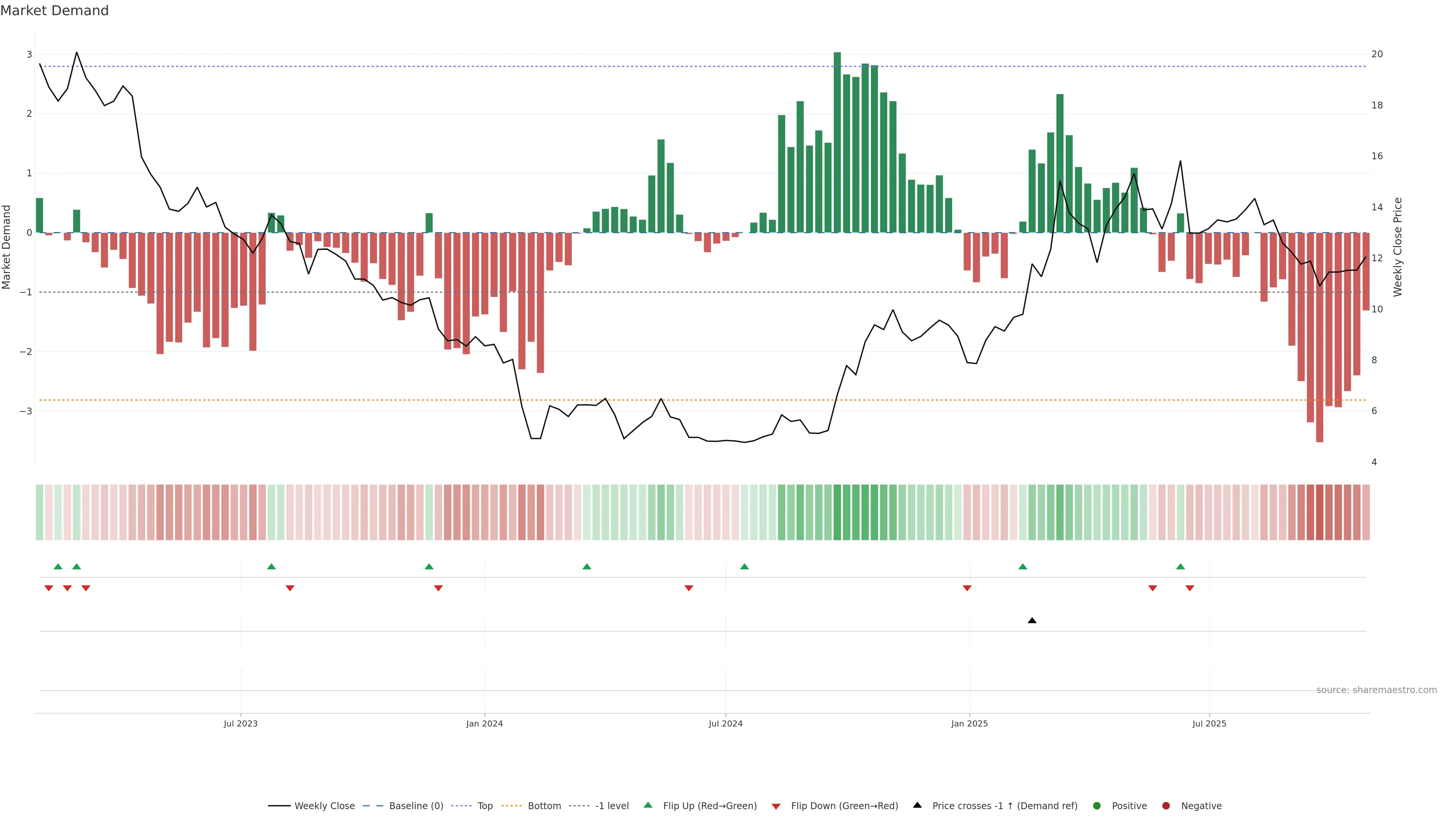Click the dark red Negative dot in legend
Screen dimensions: 1456x819
click(1166, 805)
